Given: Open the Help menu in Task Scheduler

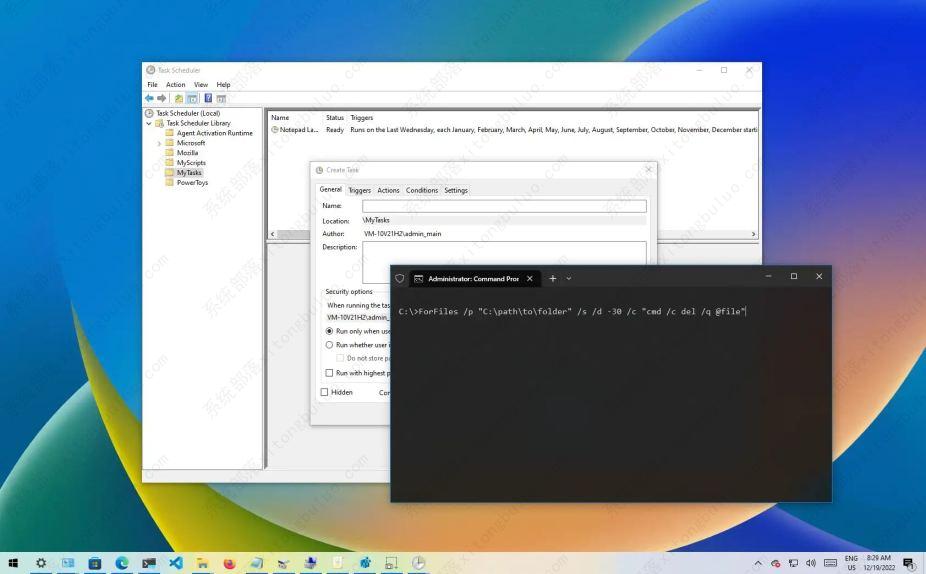Looking at the screenshot, I should pos(223,84).
